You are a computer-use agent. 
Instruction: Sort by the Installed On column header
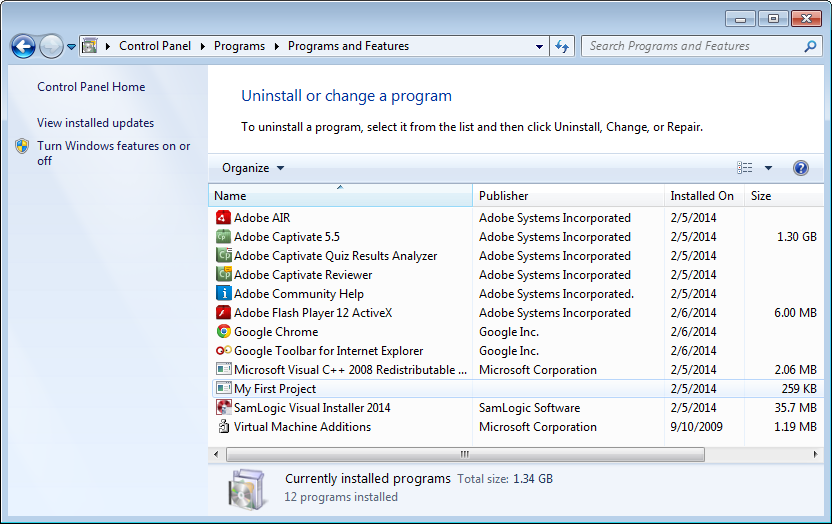point(704,196)
